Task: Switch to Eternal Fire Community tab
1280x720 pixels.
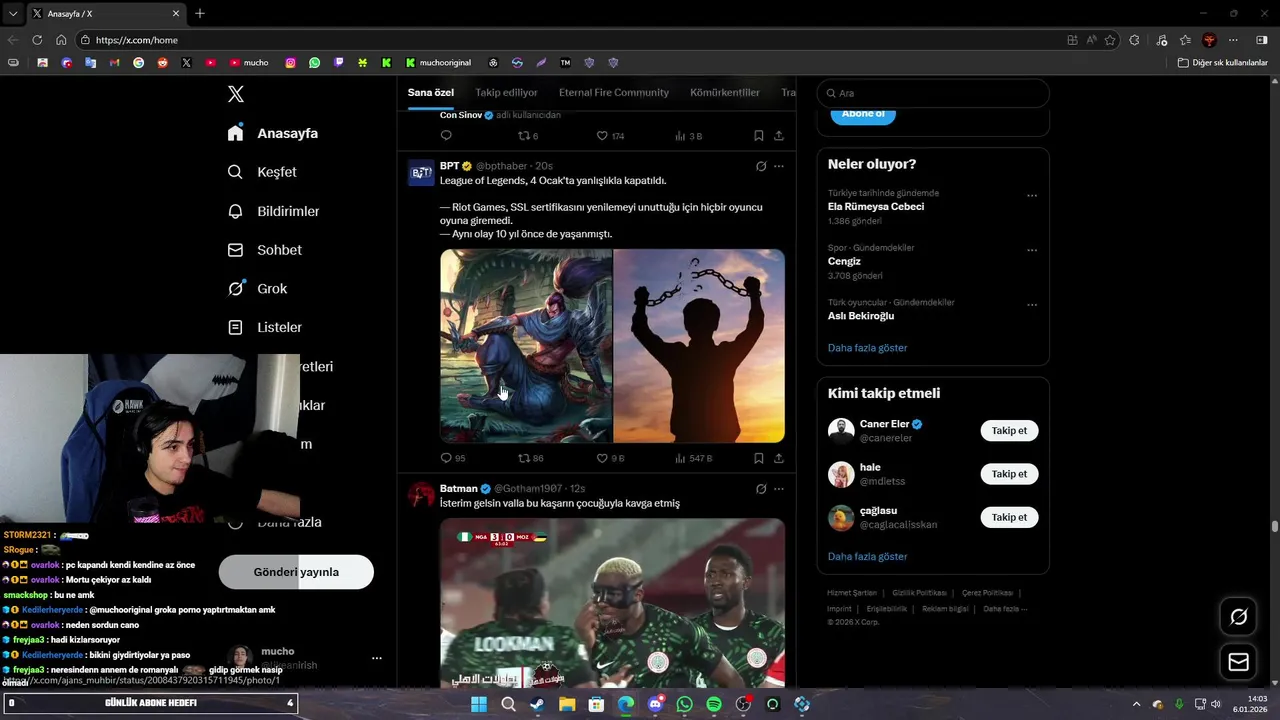Action: point(614,93)
